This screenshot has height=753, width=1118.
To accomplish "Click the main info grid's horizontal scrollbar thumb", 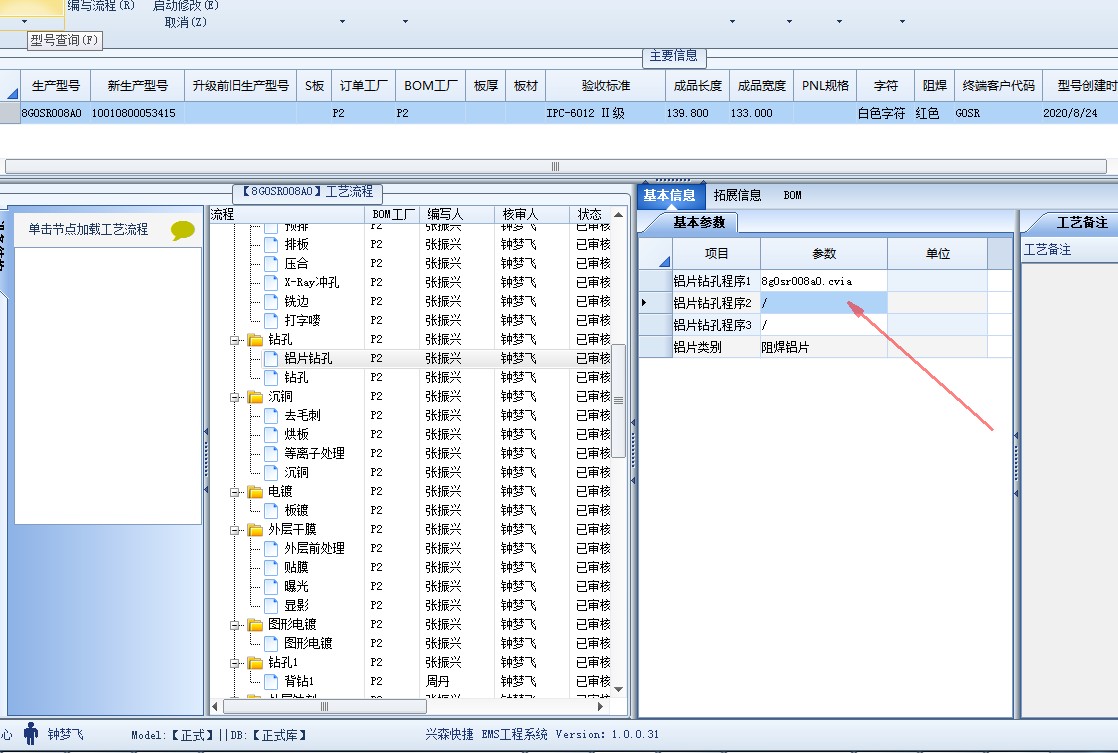I will coord(555,166).
